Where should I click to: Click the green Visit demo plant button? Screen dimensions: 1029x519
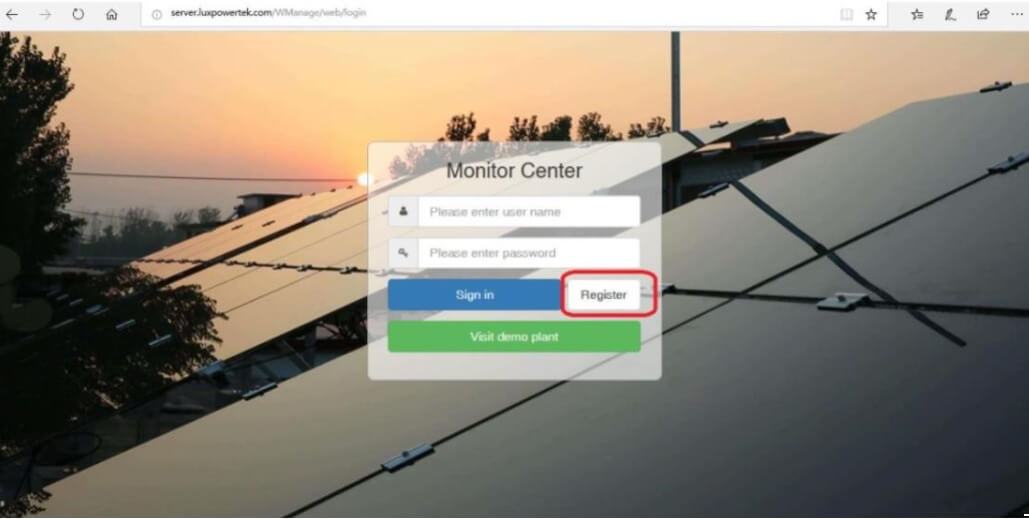point(514,337)
